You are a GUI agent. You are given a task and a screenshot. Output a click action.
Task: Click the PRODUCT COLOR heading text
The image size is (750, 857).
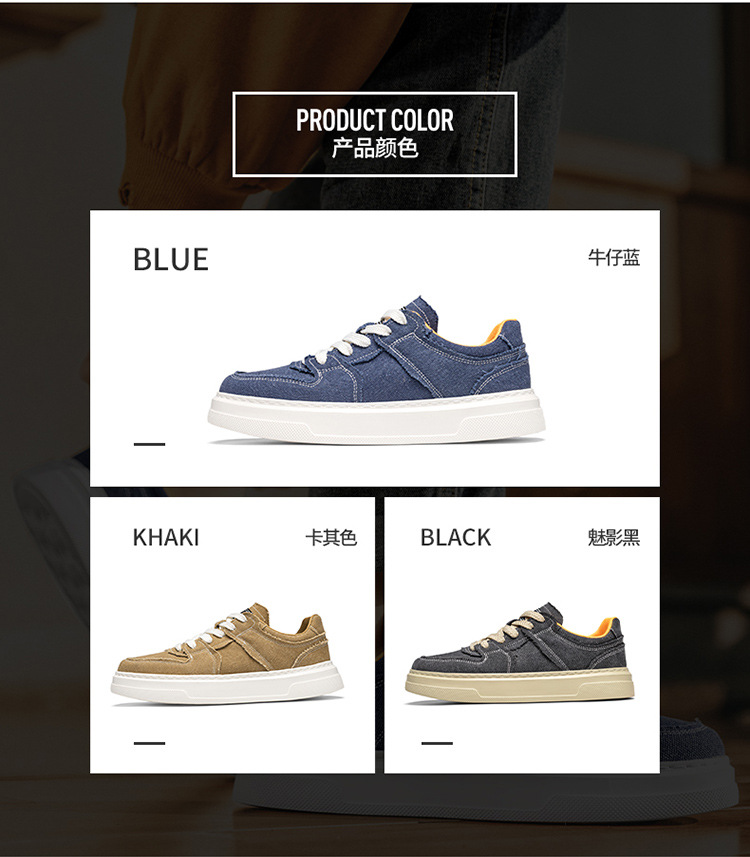(374, 120)
